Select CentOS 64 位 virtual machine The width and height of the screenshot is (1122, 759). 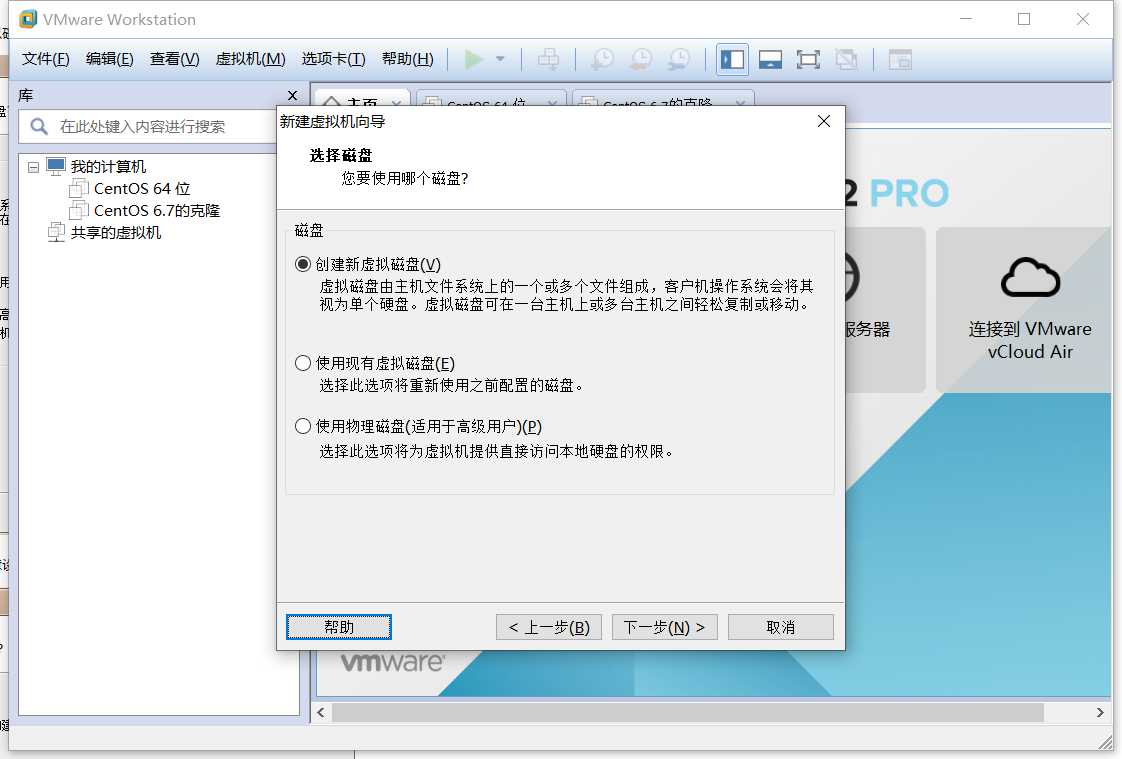(142, 189)
